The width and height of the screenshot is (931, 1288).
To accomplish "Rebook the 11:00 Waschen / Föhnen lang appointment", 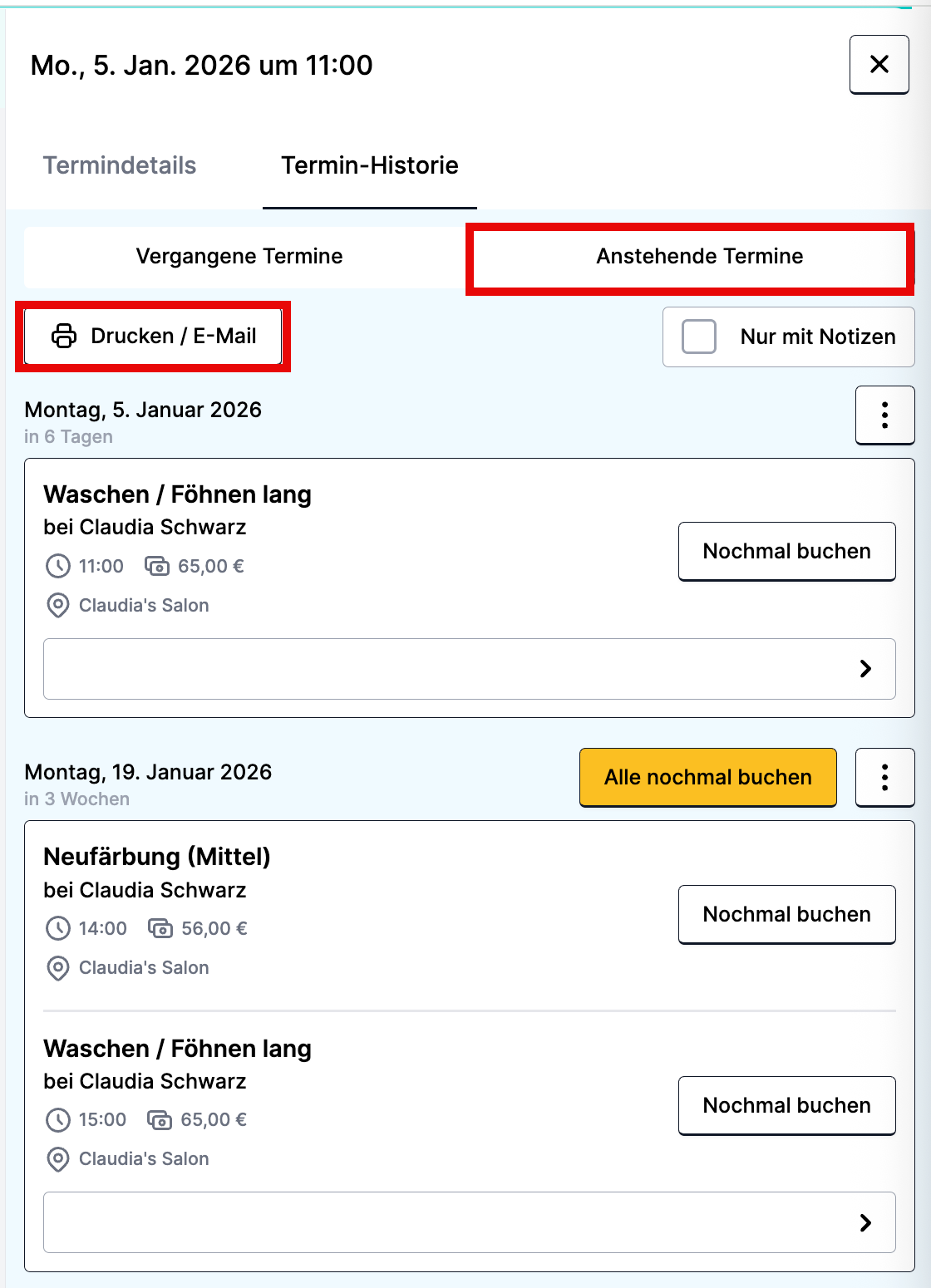I will coord(786,552).
